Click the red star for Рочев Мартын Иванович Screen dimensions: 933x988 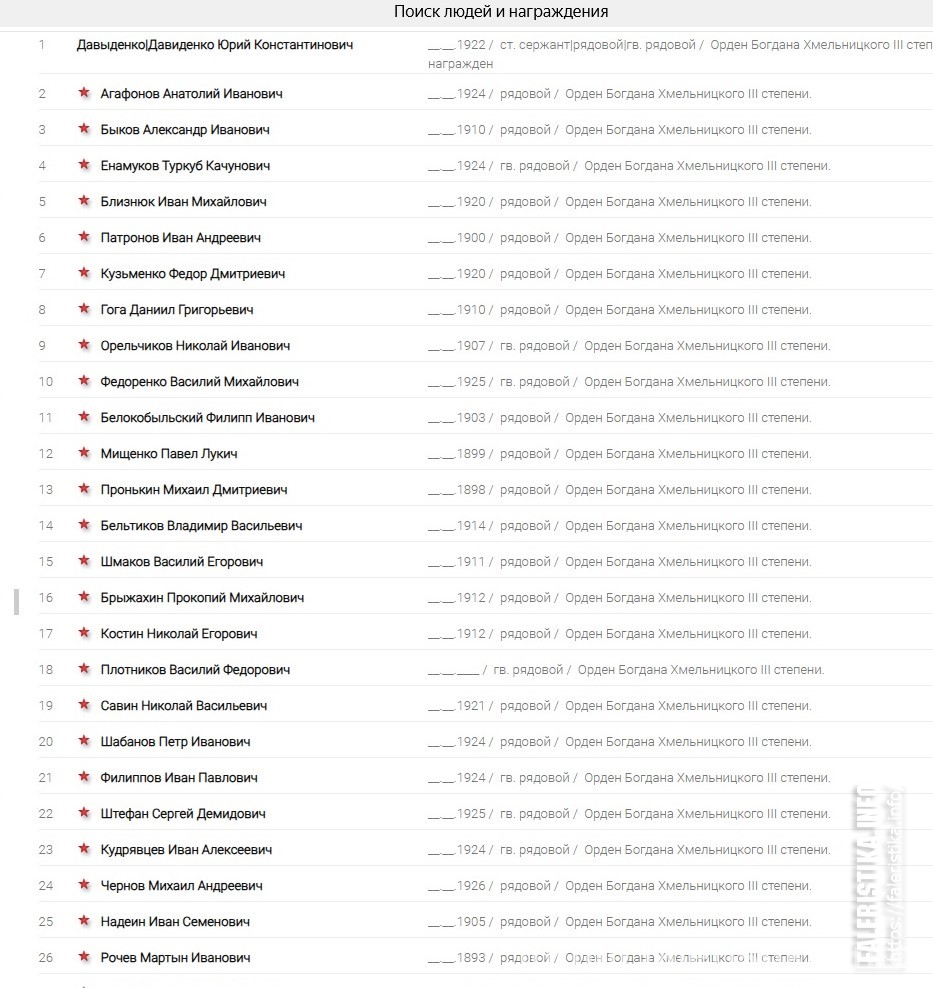point(84,956)
